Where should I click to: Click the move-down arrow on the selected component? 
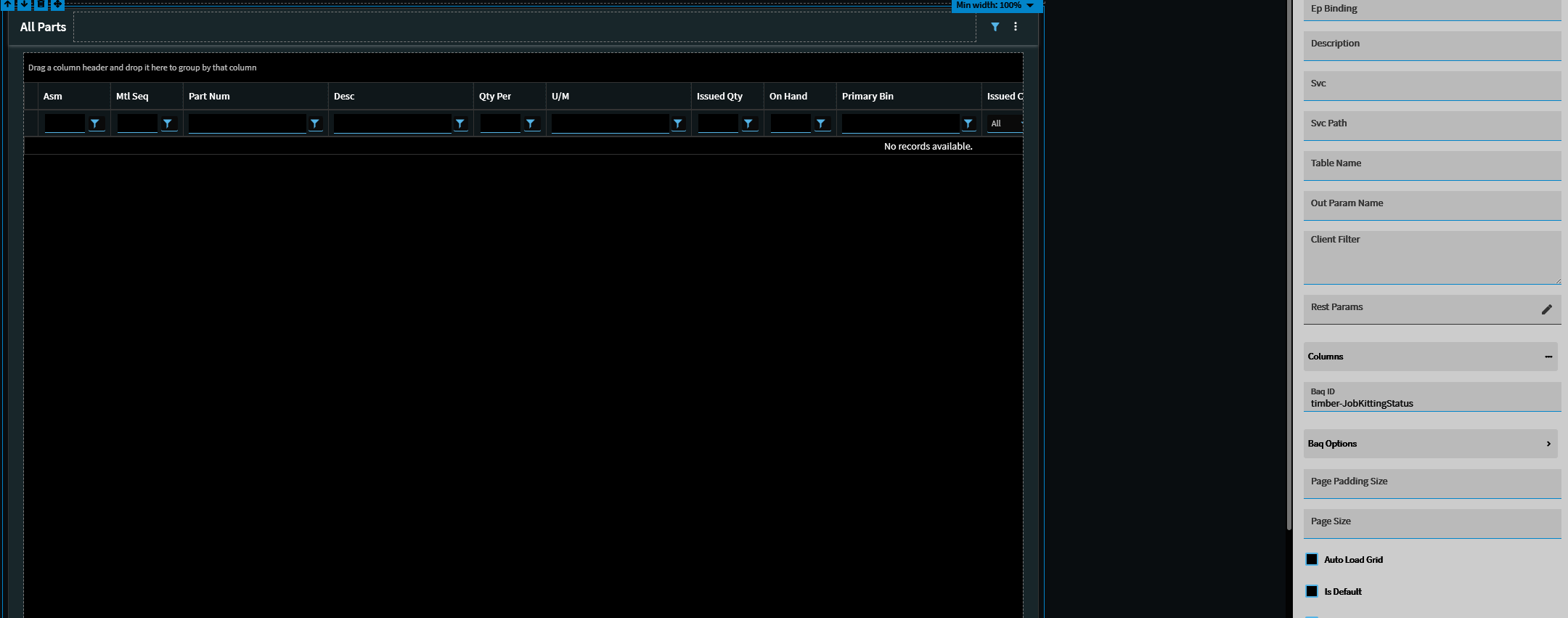(24, 4)
